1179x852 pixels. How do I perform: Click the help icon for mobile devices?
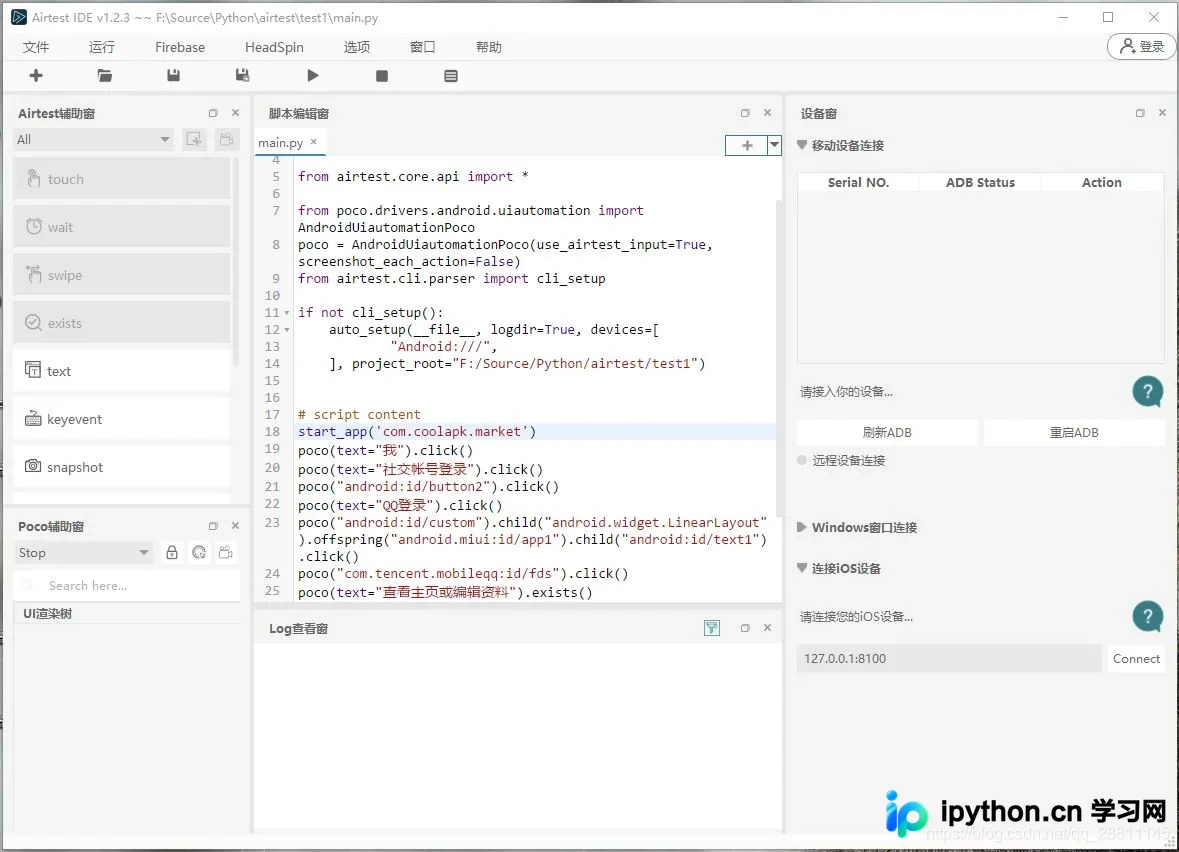(1147, 391)
